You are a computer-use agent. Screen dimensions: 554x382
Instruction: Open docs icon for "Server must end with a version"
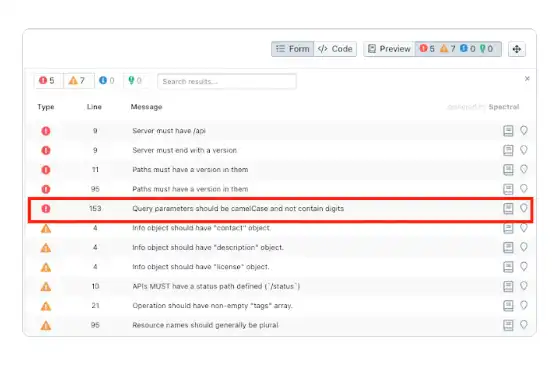click(x=508, y=150)
